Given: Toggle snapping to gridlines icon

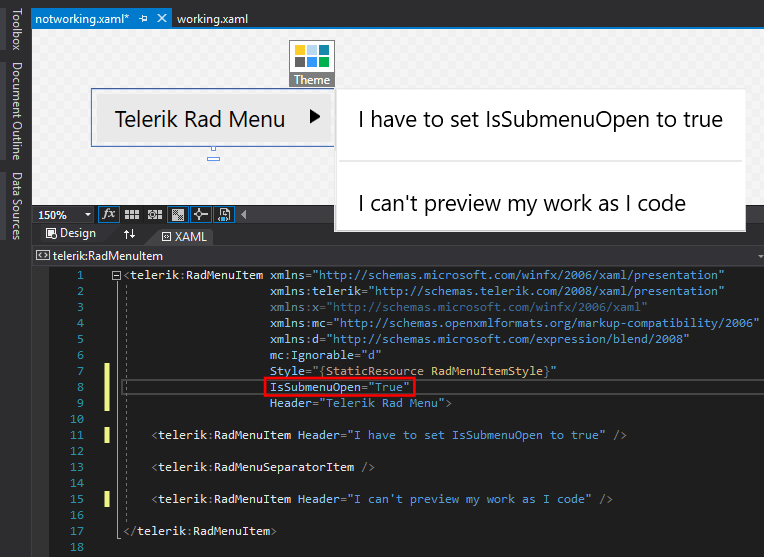Looking at the screenshot, I should (155, 214).
